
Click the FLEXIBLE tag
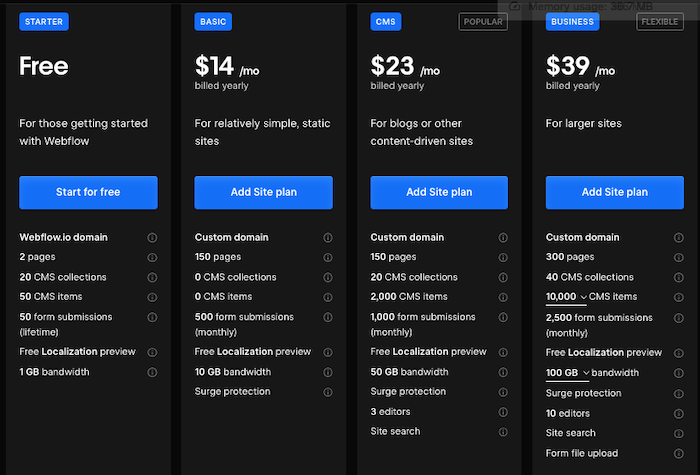point(659,21)
